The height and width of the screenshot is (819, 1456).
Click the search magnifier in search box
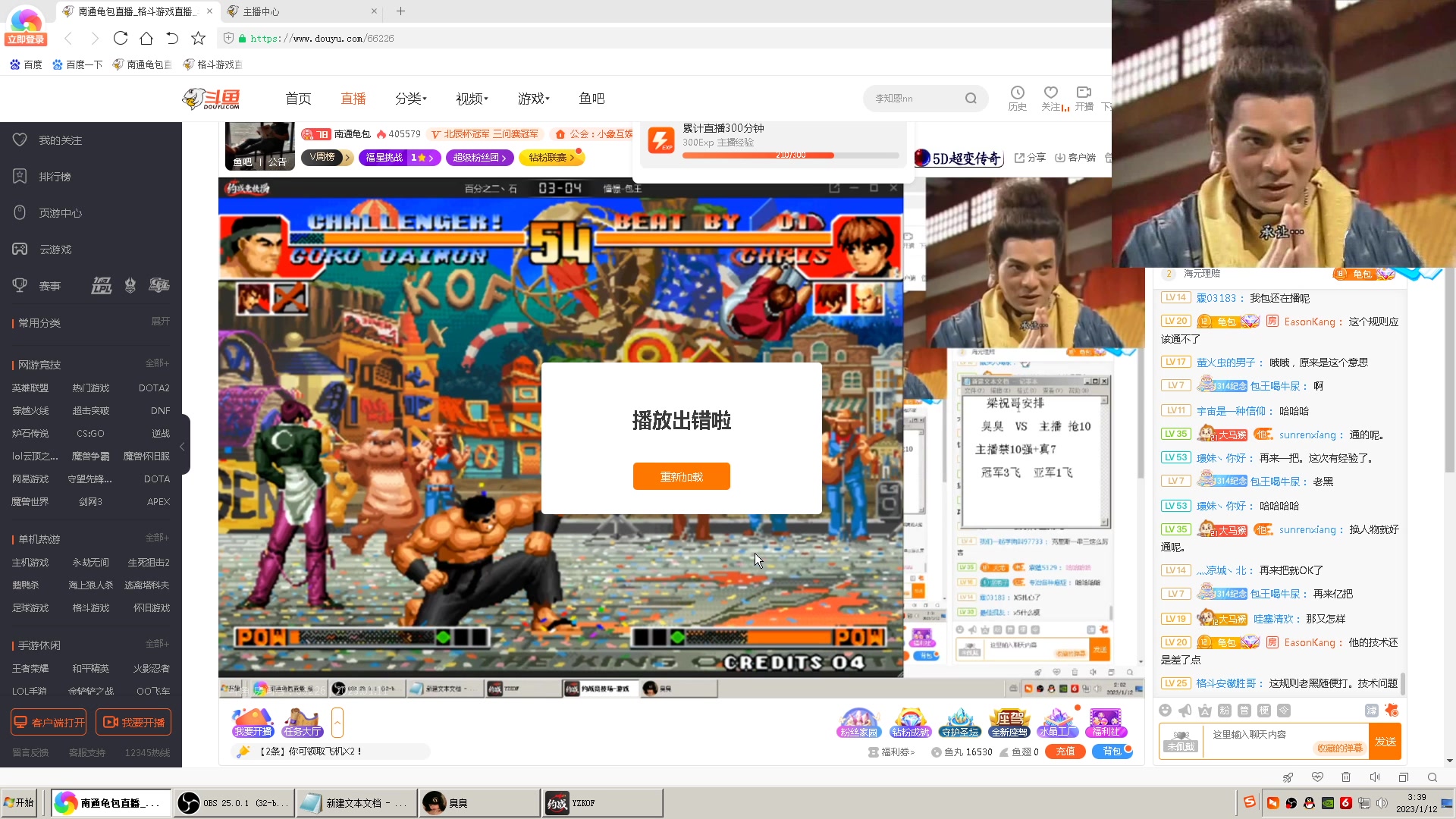click(x=971, y=99)
